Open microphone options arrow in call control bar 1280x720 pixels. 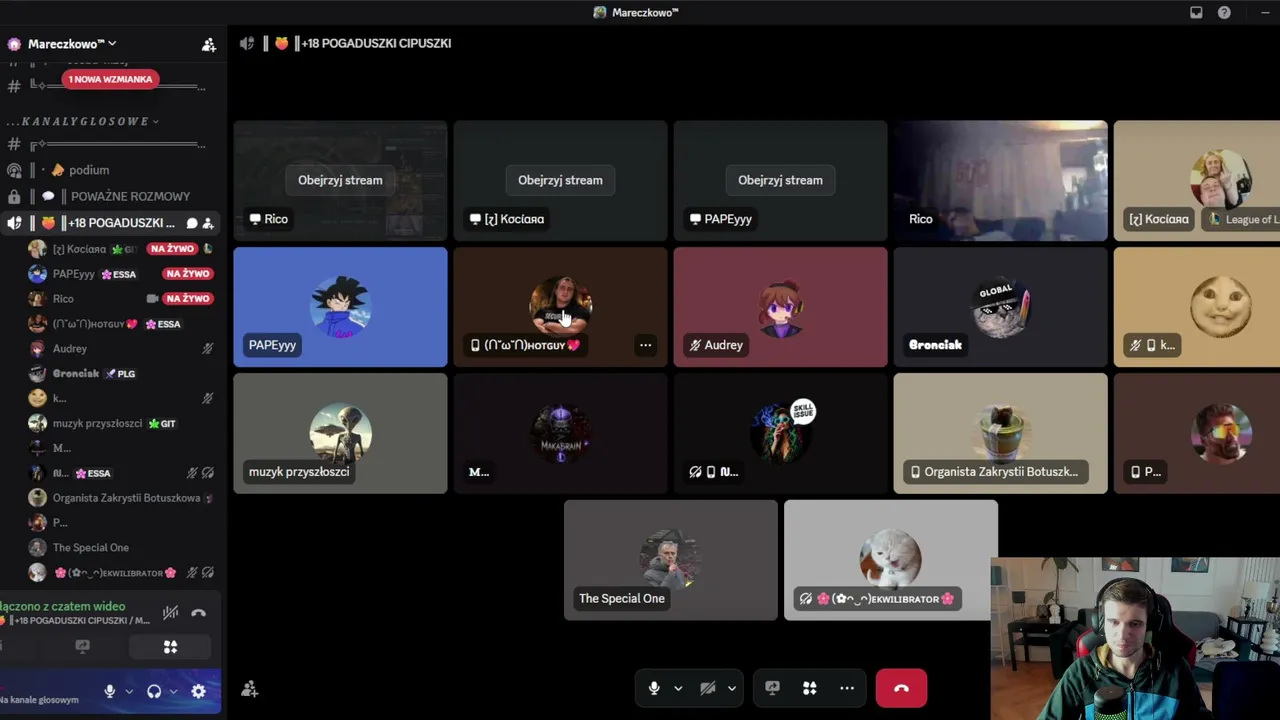[678, 688]
